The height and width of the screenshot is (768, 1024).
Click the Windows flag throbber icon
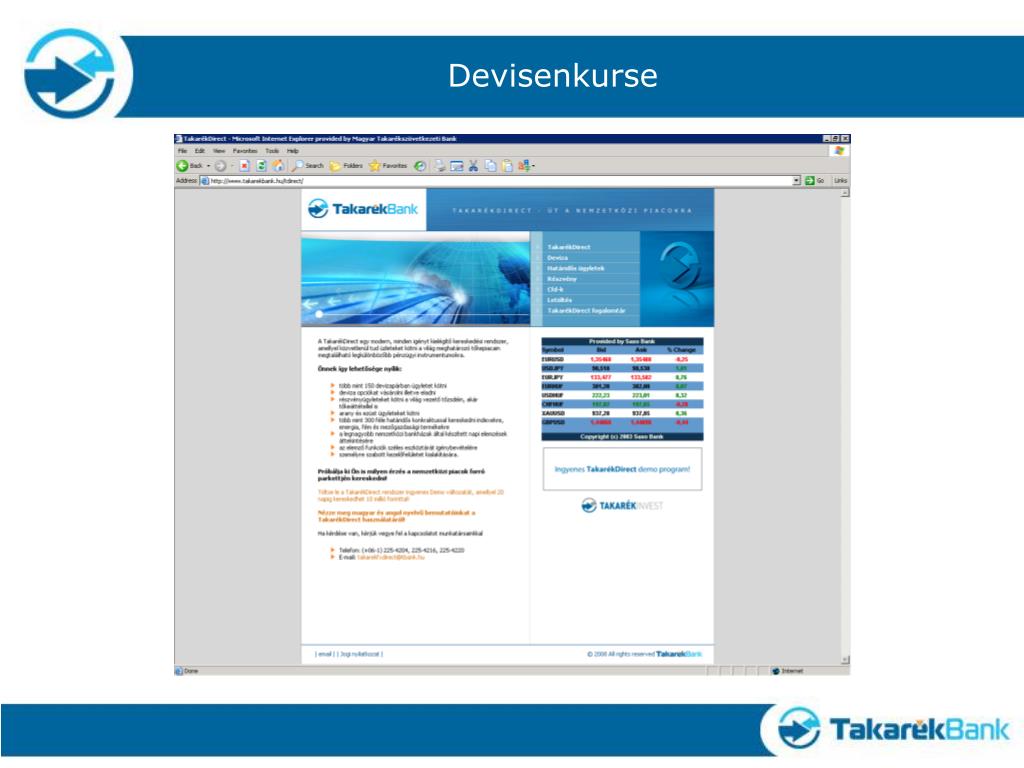[x=839, y=151]
